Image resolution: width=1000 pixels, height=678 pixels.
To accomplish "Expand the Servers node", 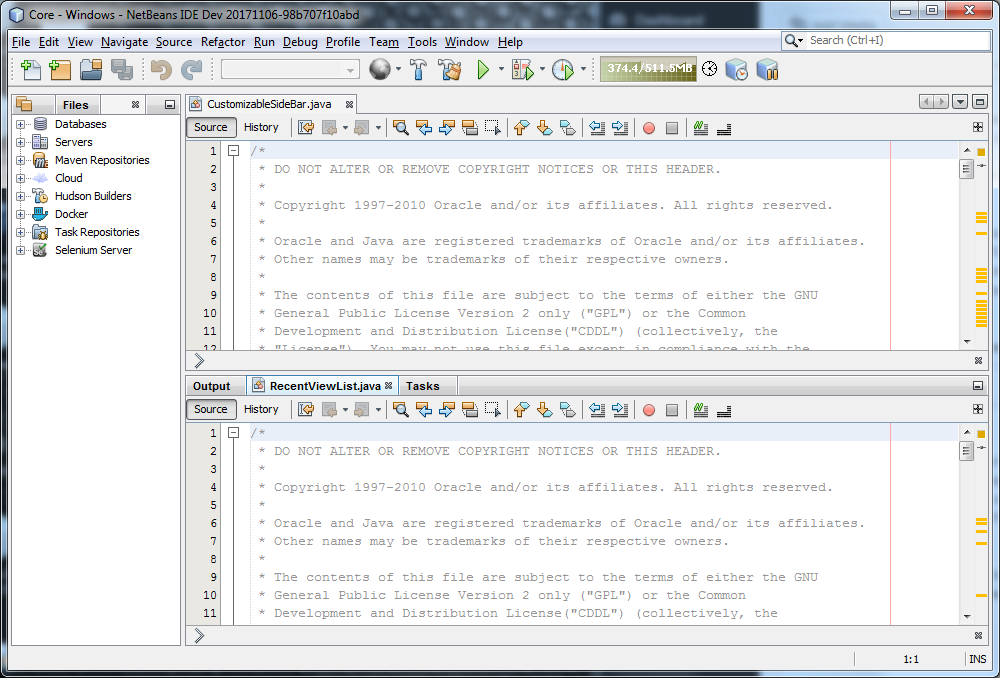I will tap(20, 142).
